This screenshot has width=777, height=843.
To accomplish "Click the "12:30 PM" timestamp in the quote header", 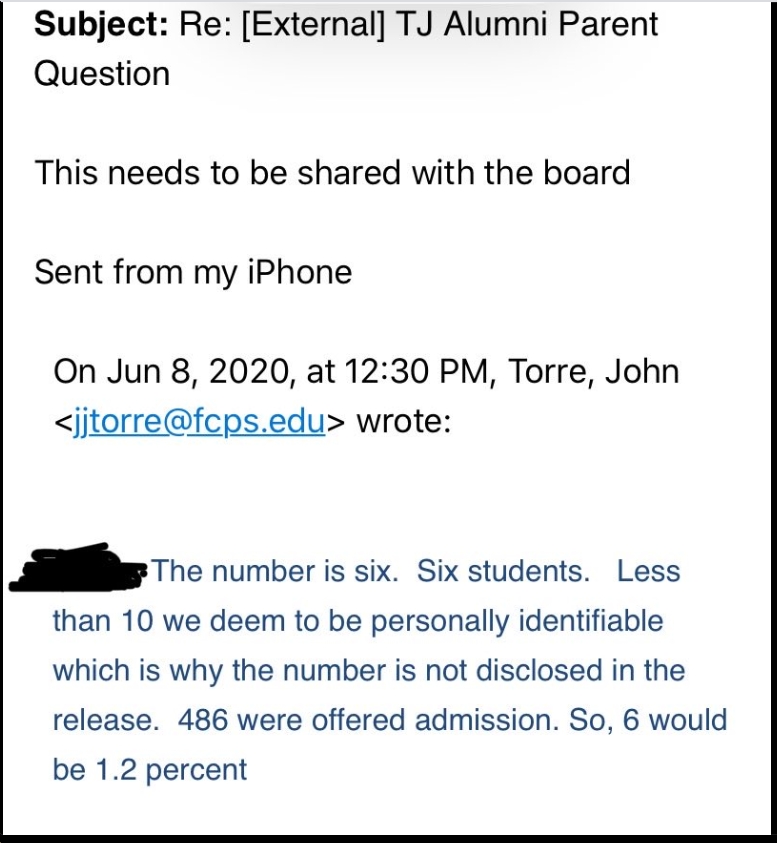I will pyautogui.click(x=416, y=372).
